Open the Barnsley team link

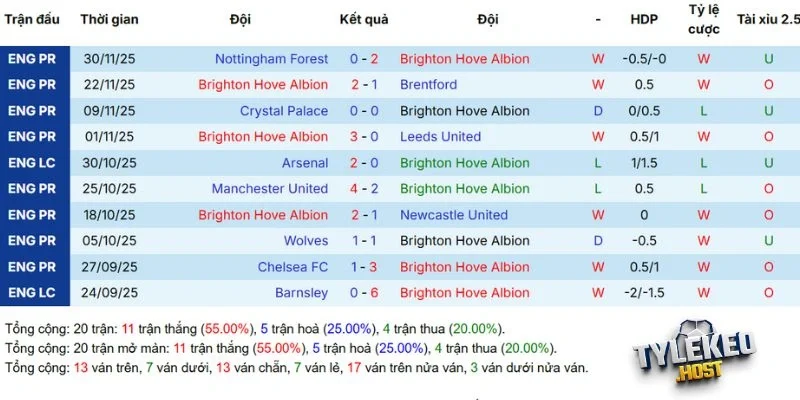302,293
